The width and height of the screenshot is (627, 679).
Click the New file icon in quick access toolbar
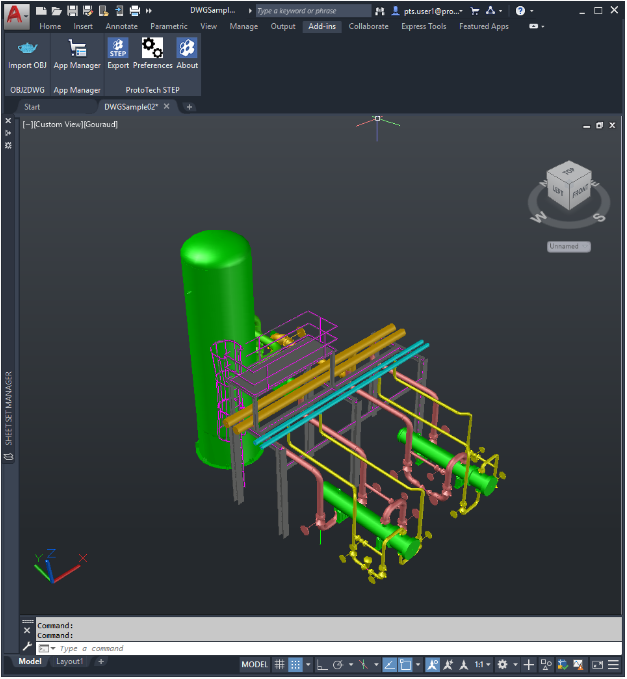41,11
